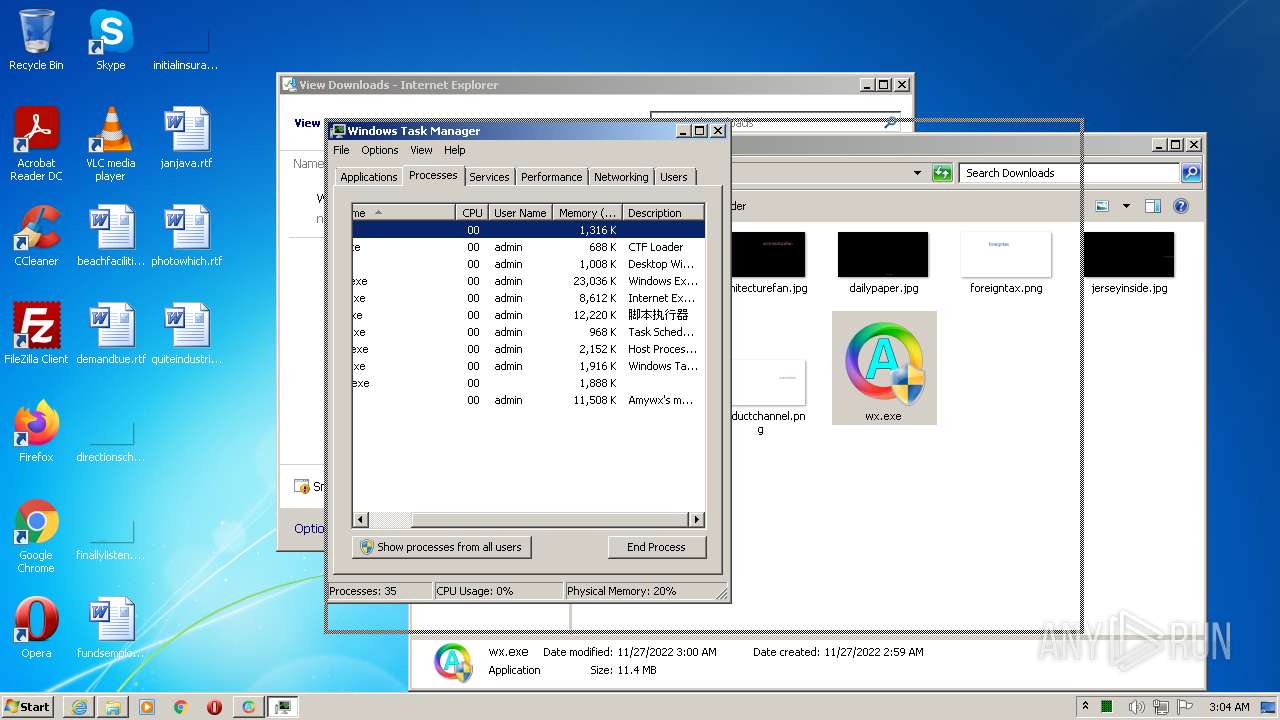Open the Options menu in Task Manager
Screen dimensions: 1280x720
(380, 150)
